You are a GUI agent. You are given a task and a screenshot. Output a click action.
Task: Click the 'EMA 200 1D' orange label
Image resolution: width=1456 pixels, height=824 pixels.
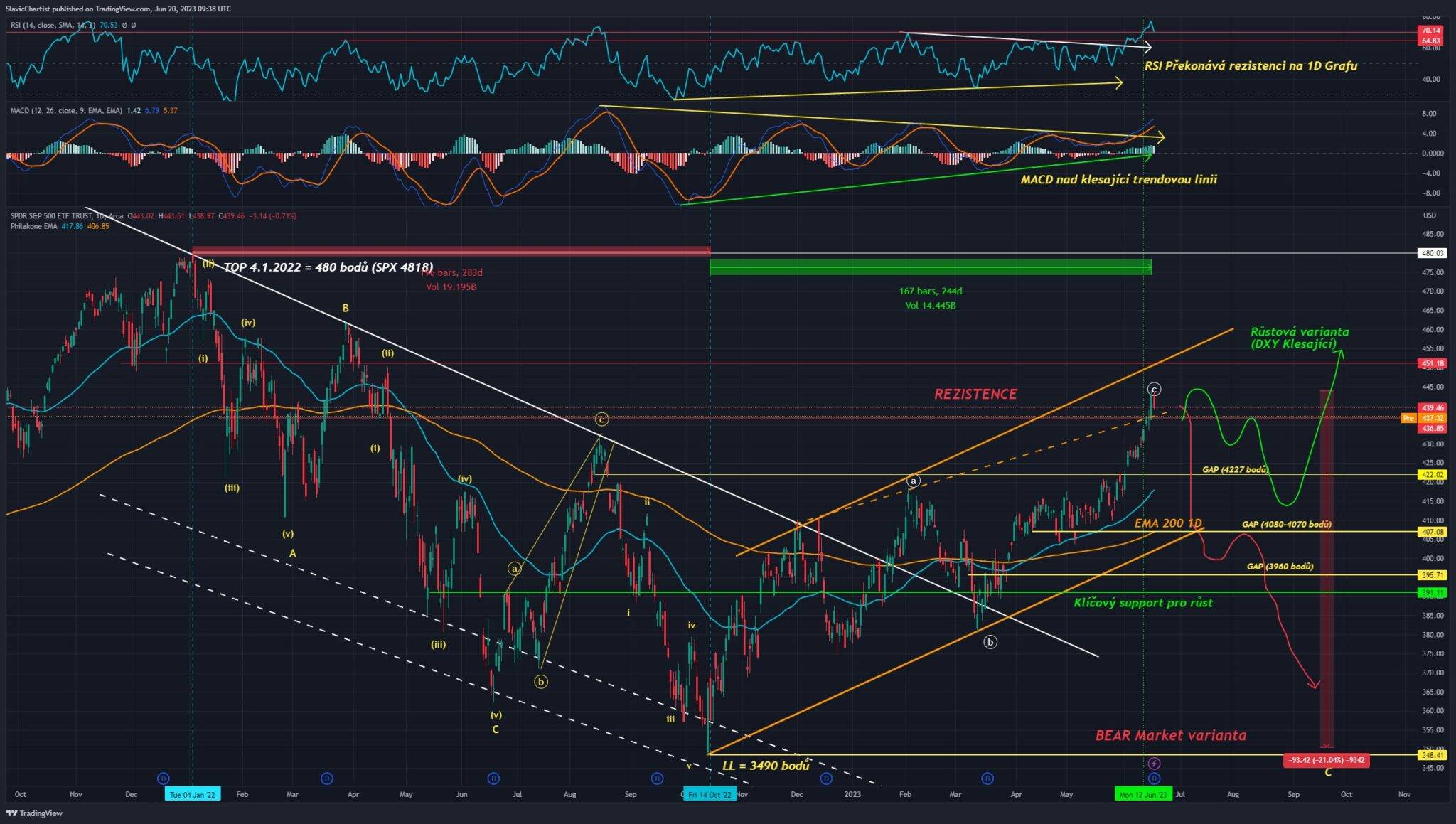click(1168, 523)
